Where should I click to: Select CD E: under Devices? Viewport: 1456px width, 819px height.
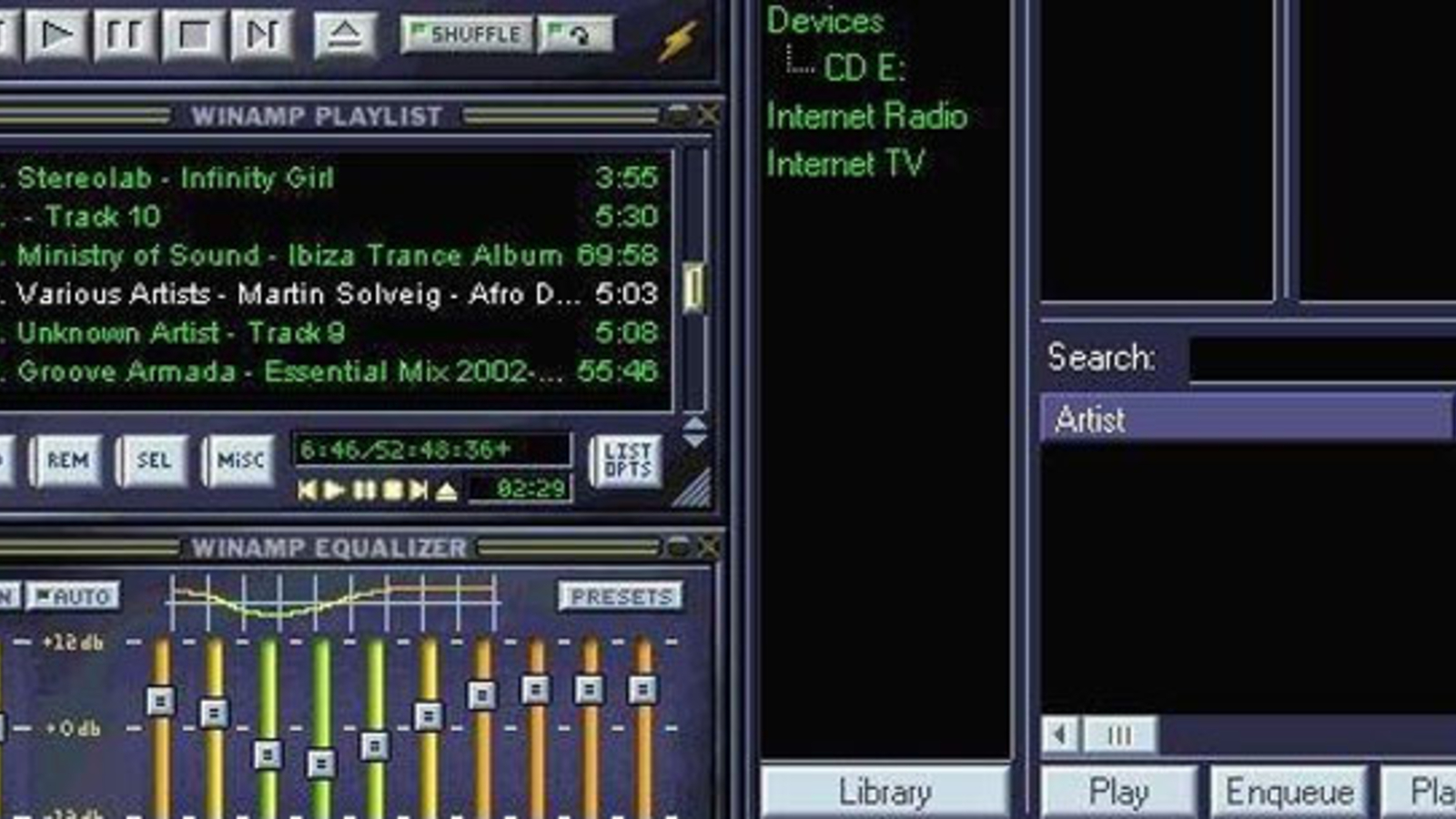(864, 67)
